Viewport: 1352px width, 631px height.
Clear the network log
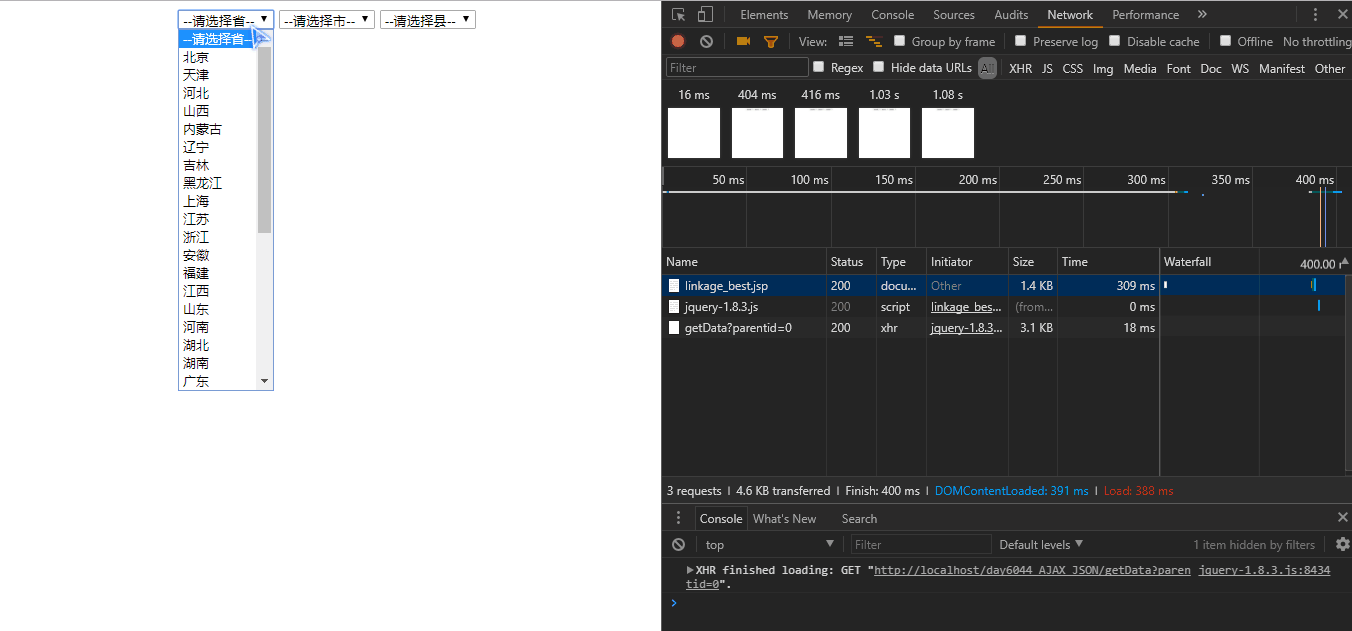tap(707, 41)
